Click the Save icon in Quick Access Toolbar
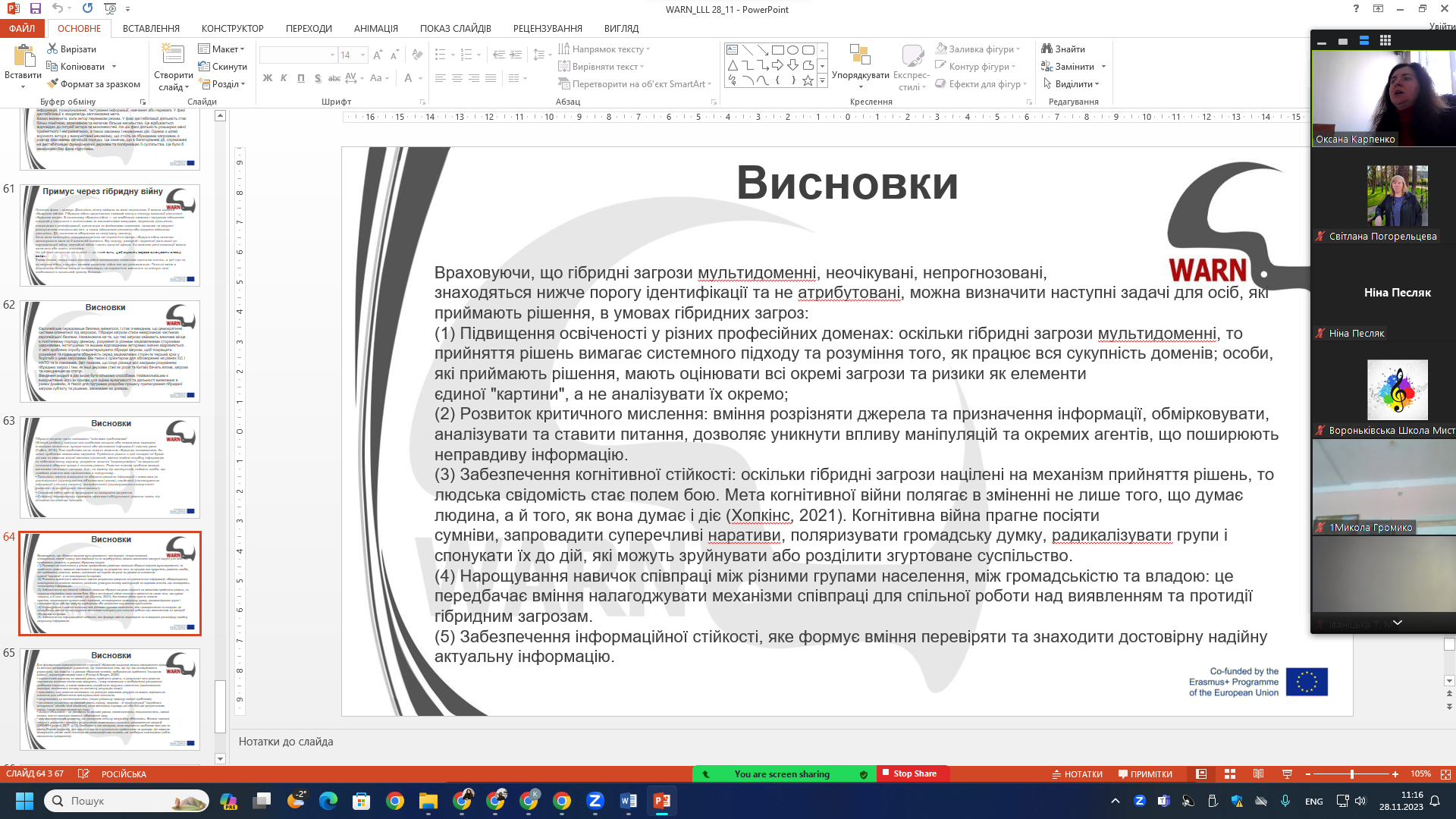This screenshot has width=1456, height=819. (x=35, y=8)
